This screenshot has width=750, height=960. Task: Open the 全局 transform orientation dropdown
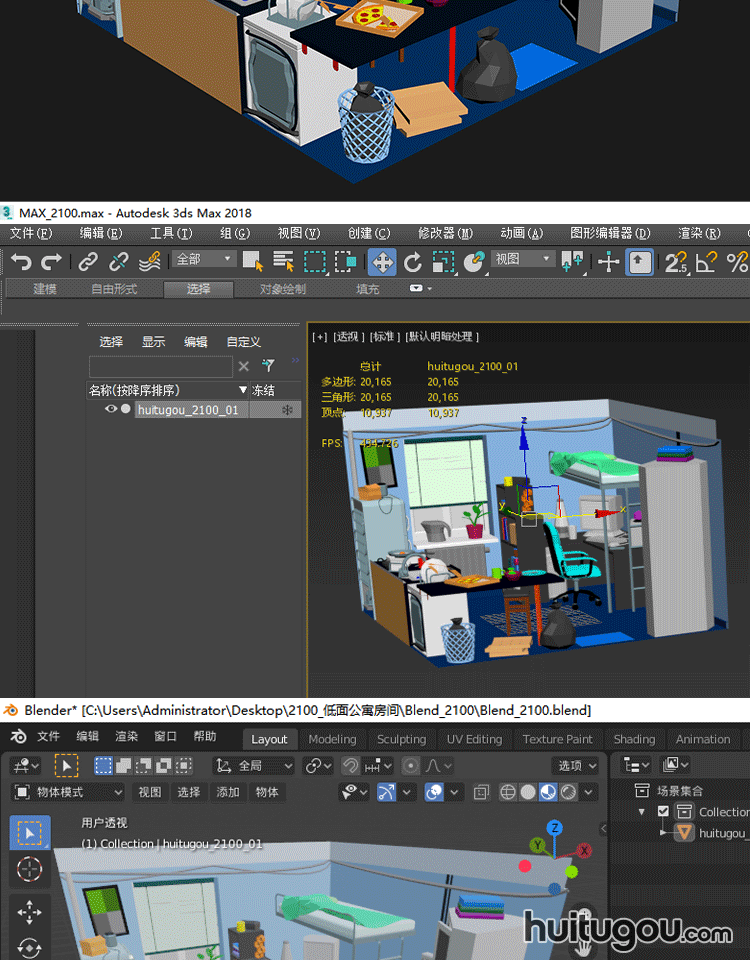point(255,766)
